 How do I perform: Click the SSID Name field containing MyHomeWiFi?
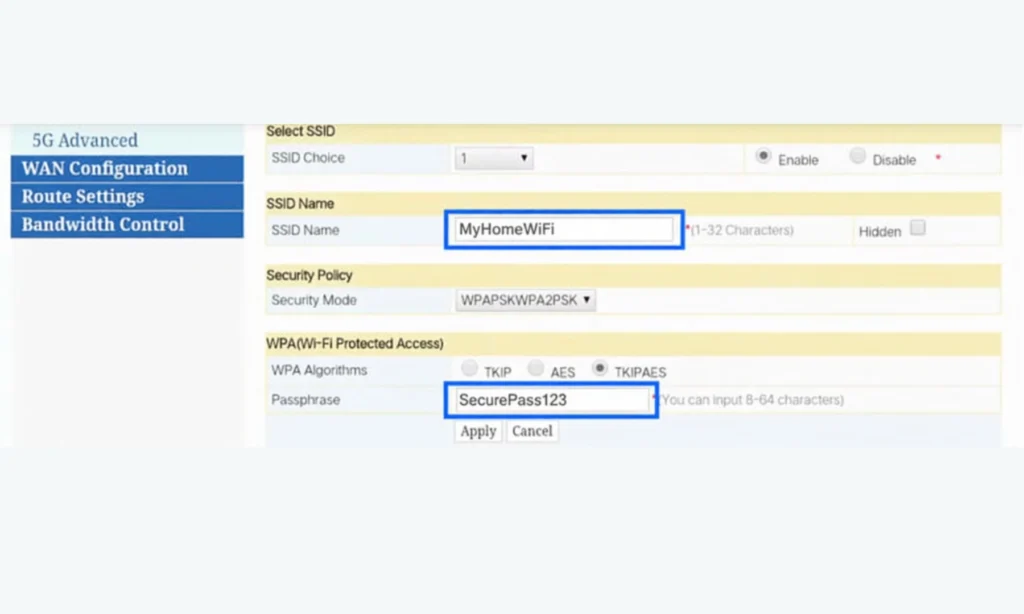click(x=564, y=230)
